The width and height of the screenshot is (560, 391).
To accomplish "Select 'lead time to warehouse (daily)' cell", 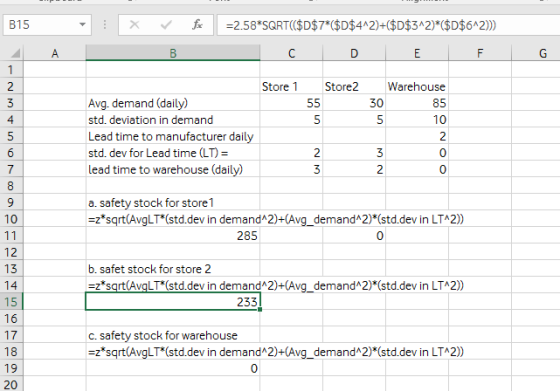I will 173,169.
